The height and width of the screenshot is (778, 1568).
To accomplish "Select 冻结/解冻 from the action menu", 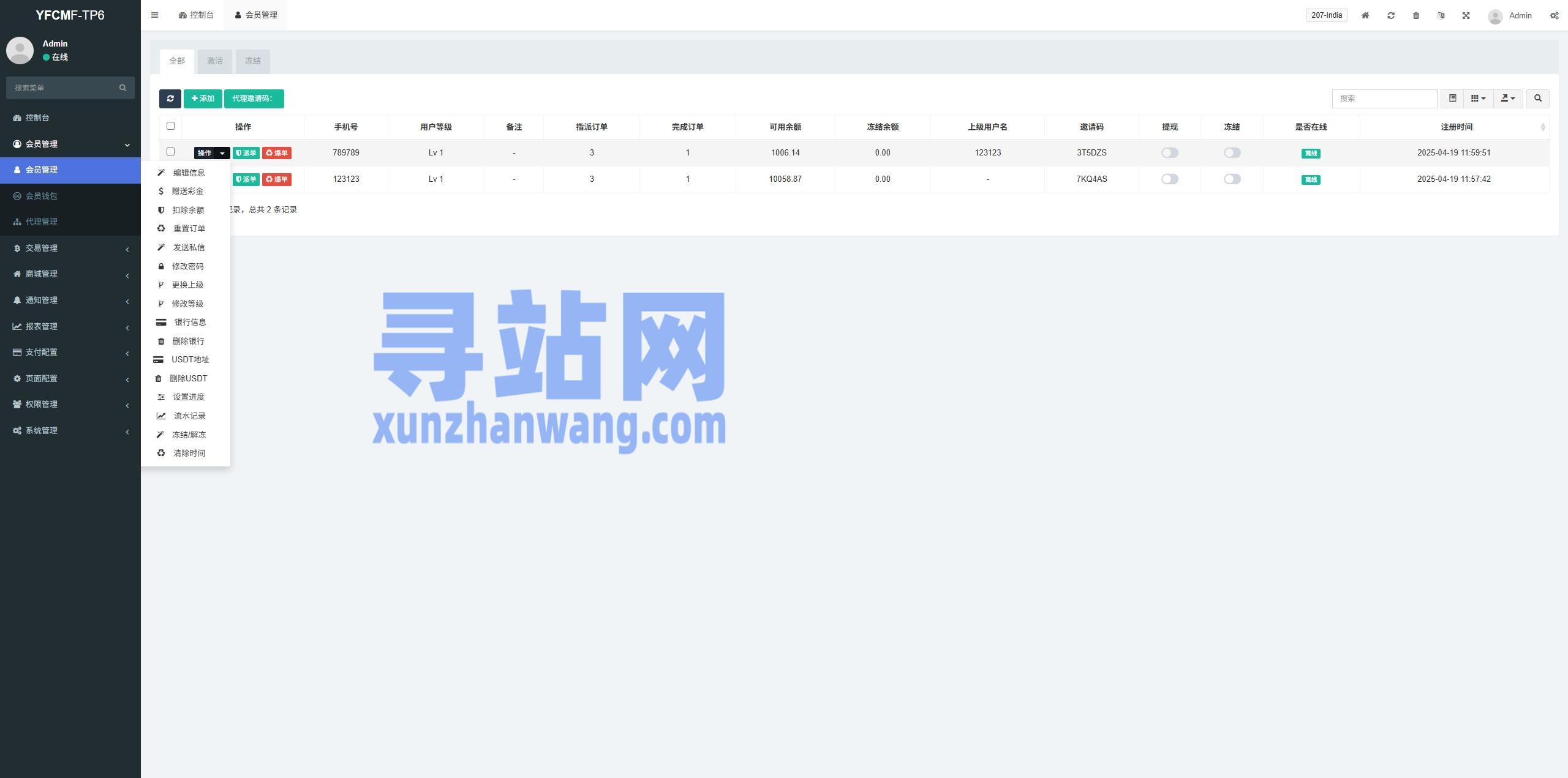I will tap(186, 435).
